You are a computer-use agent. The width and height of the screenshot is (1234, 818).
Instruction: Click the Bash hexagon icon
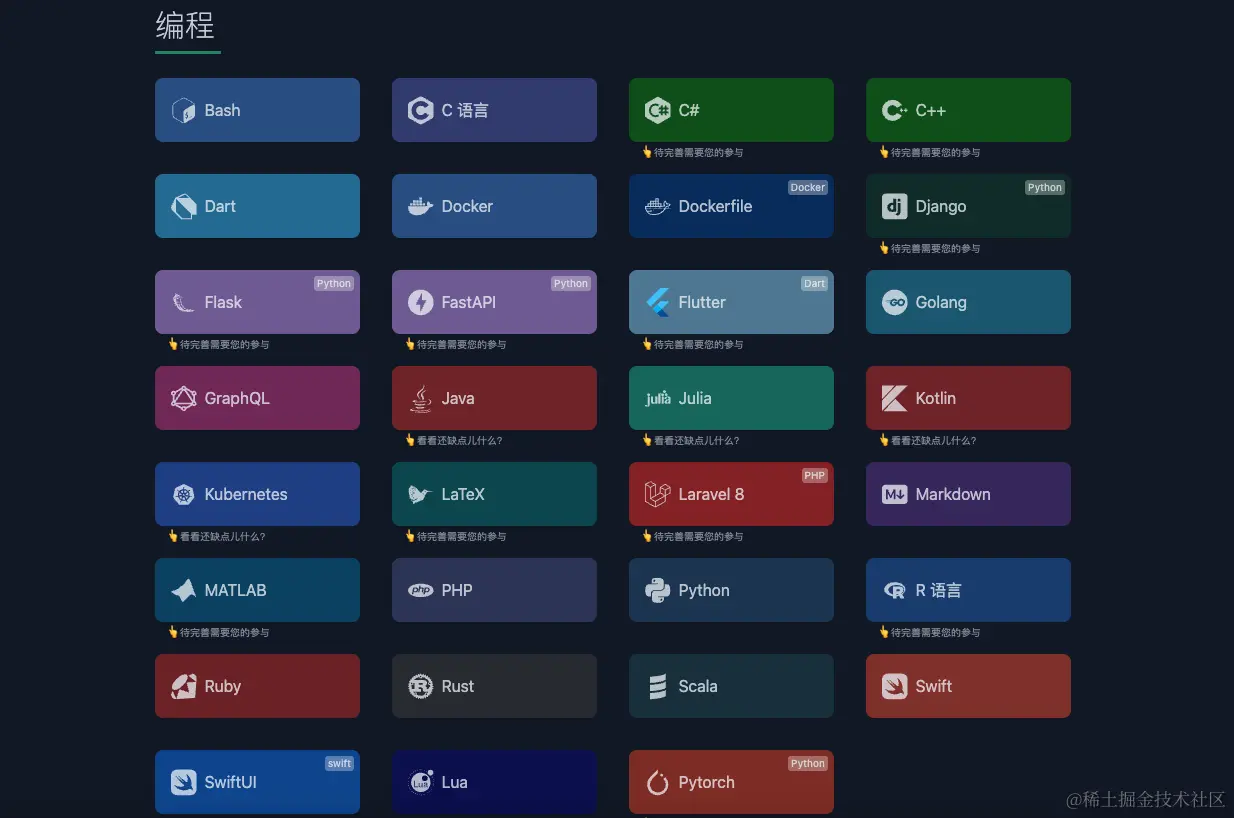183,110
